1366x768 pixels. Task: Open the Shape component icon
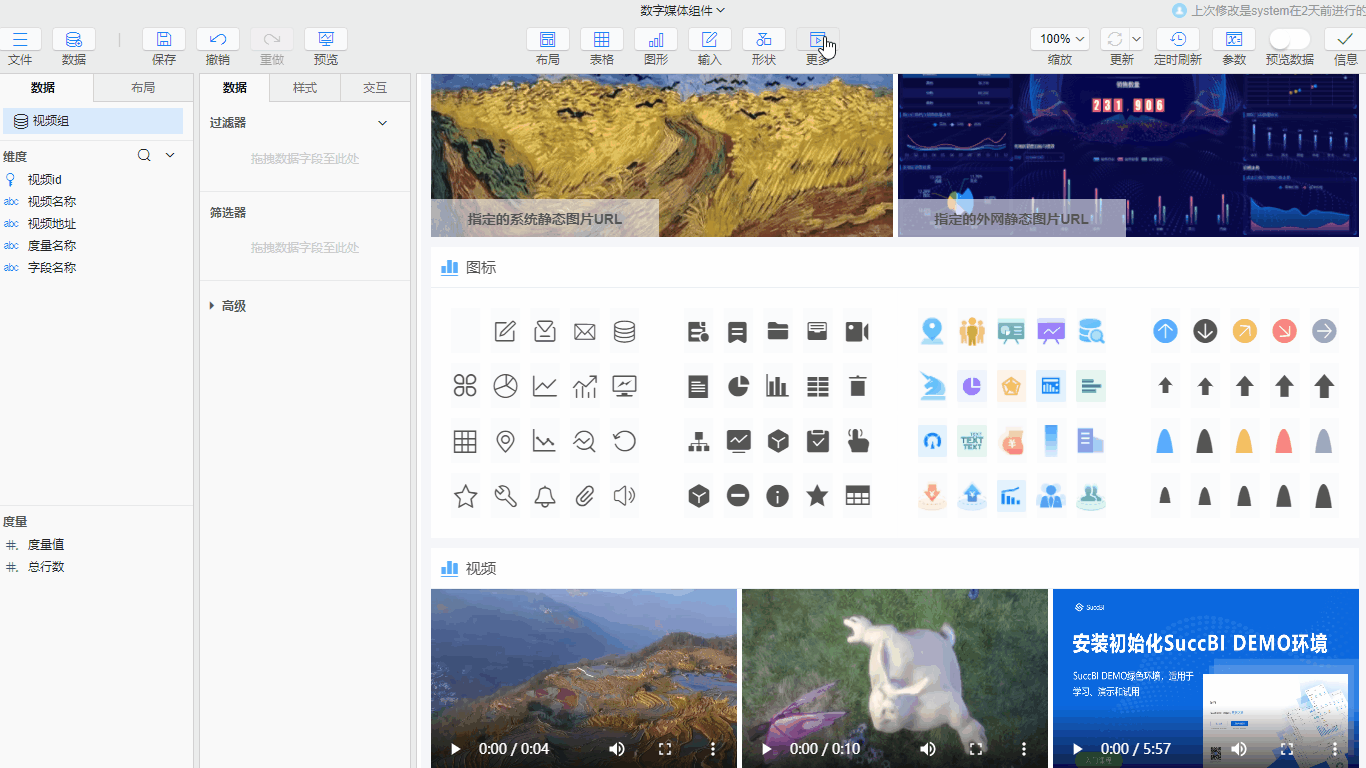click(764, 40)
